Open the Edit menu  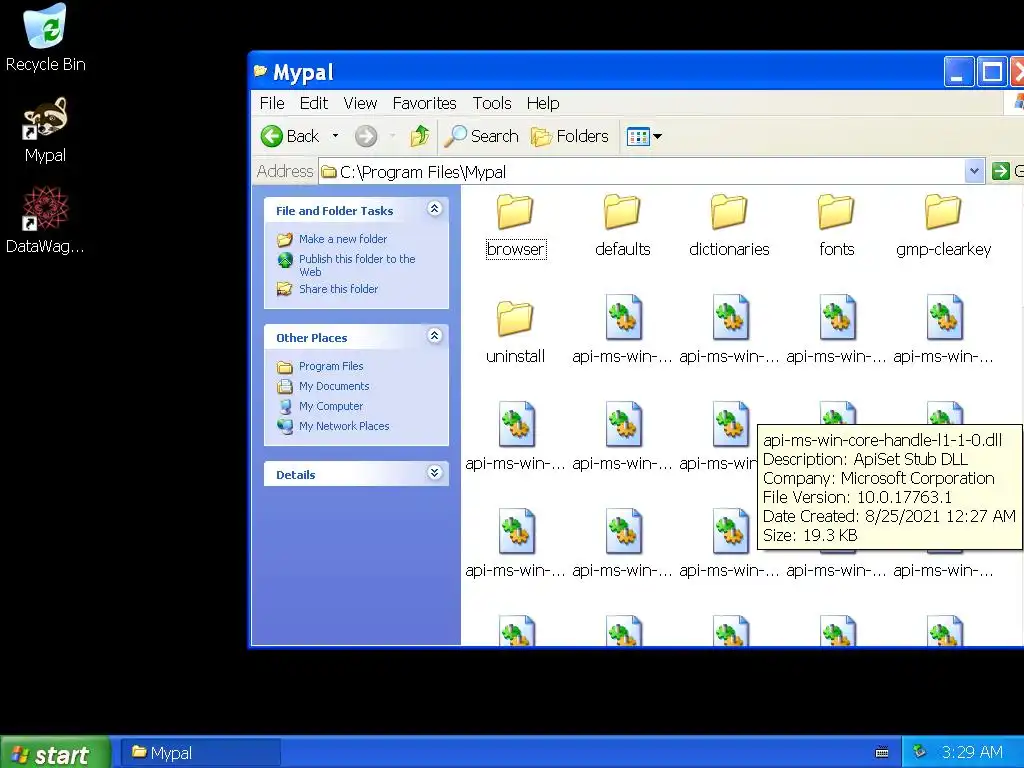313,103
